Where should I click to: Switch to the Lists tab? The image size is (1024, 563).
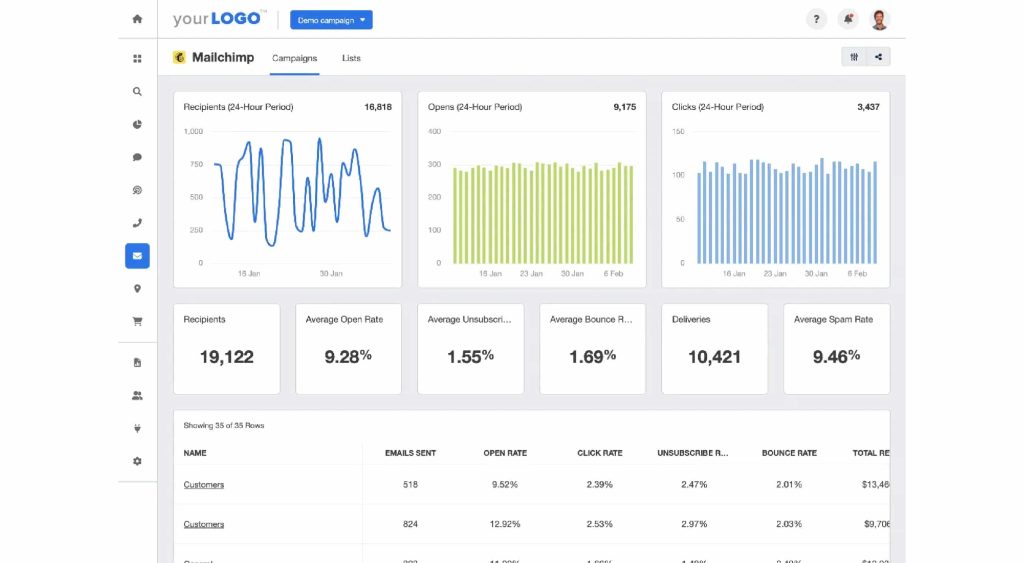pyautogui.click(x=351, y=58)
